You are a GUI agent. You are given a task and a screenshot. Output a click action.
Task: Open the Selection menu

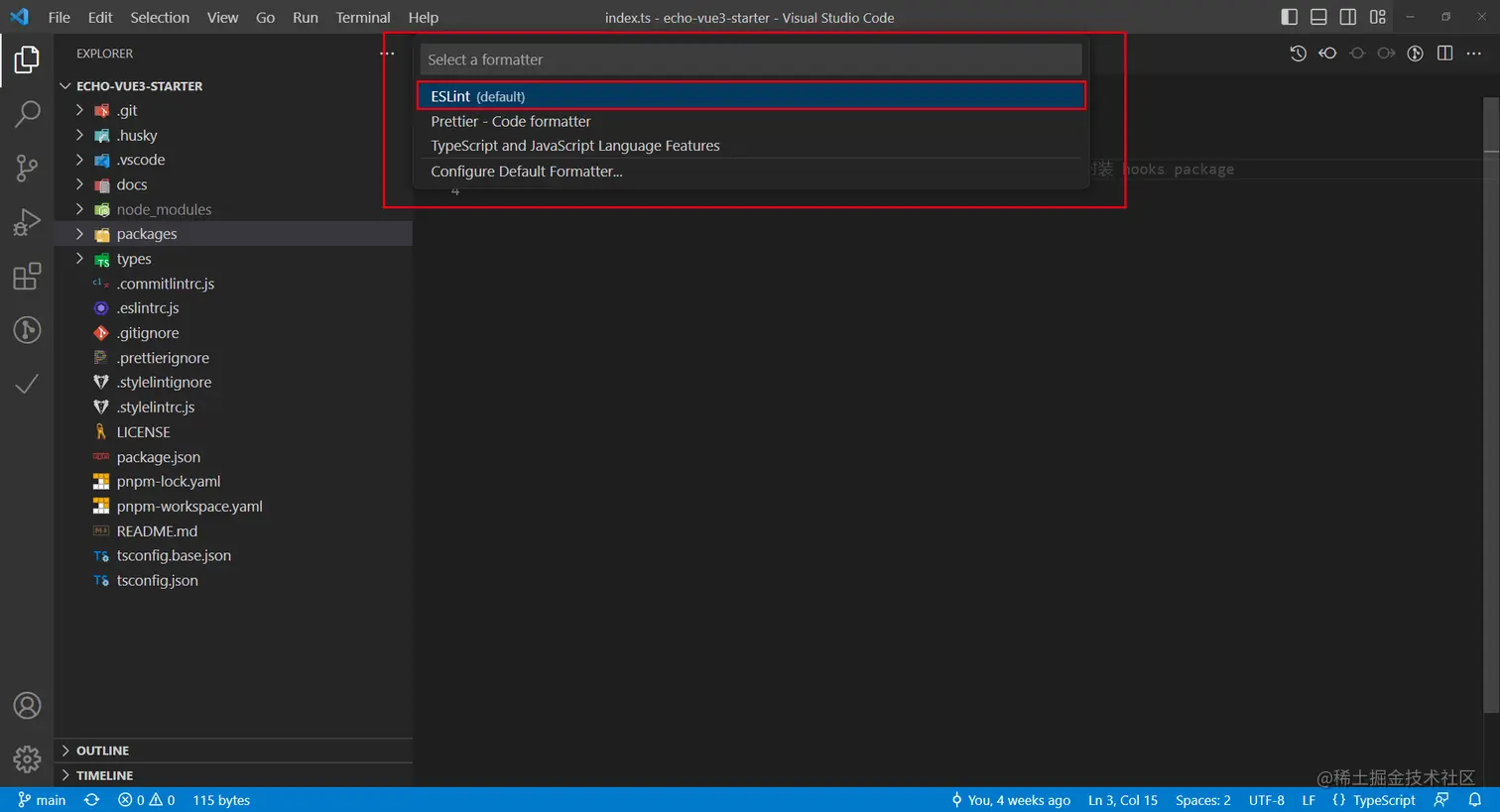coord(160,17)
